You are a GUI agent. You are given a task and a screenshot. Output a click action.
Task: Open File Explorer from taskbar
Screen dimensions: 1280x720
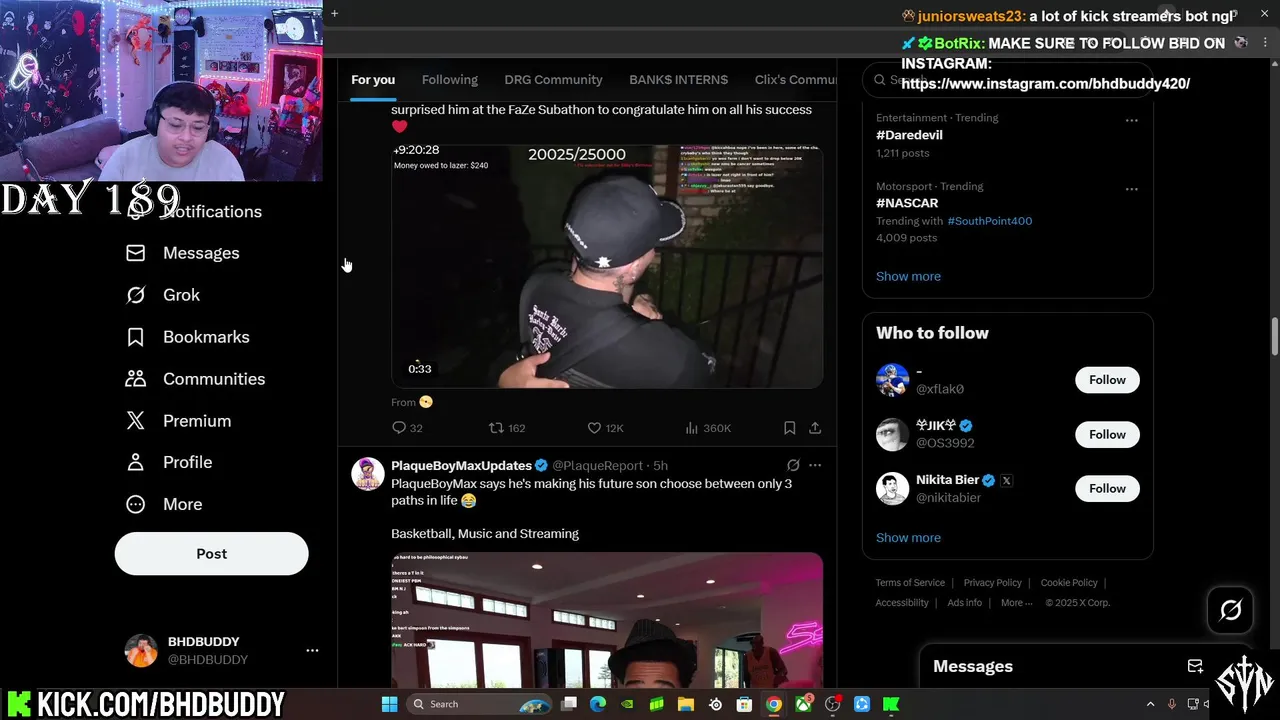(686, 704)
